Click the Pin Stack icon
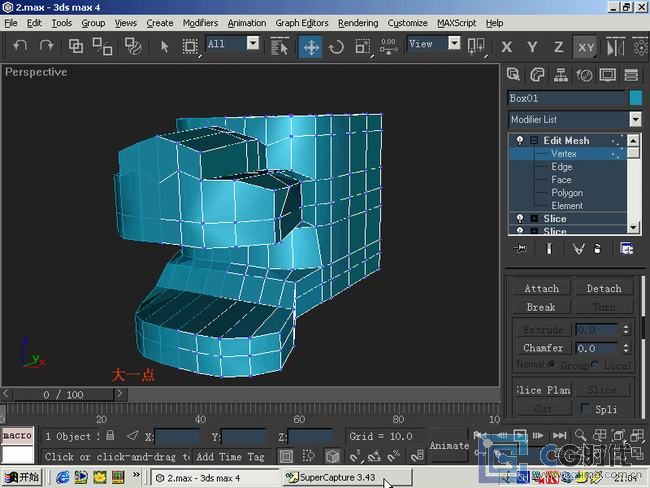This screenshot has width=650, height=488. click(520, 248)
